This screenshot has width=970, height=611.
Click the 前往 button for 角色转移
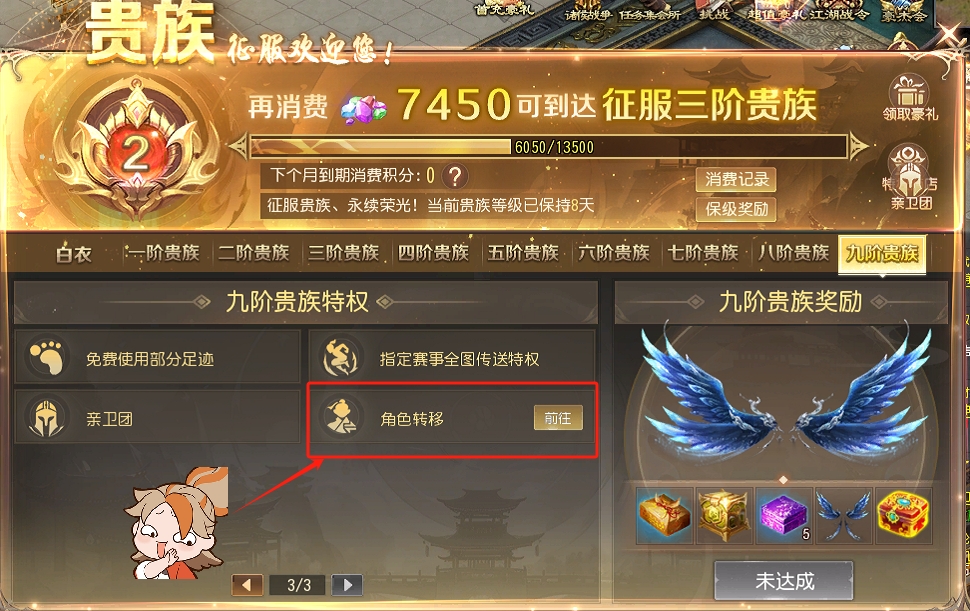tap(558, 419)
